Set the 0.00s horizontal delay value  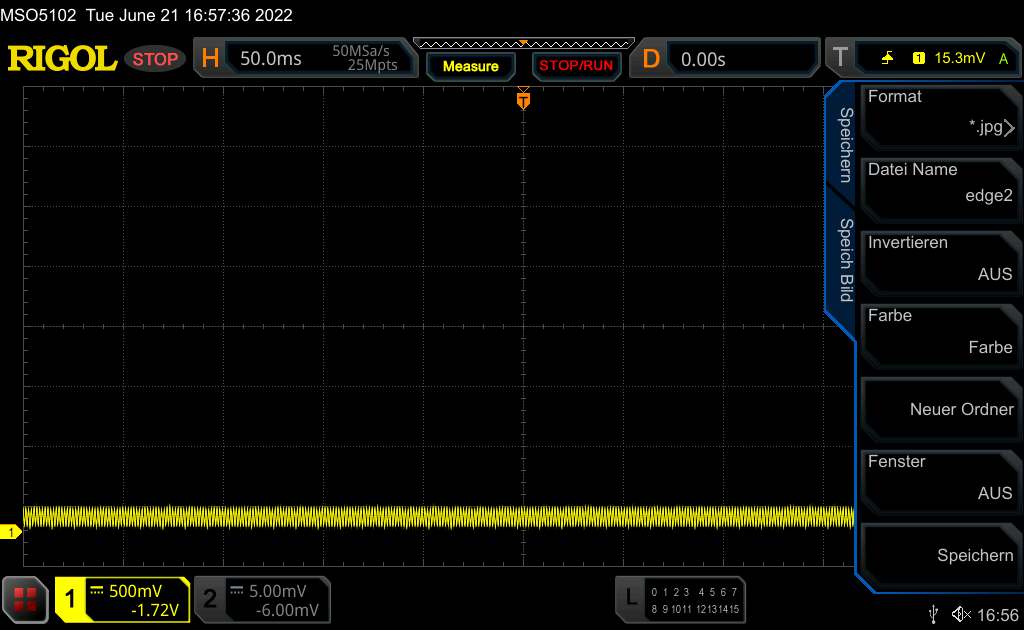(703, 59)
